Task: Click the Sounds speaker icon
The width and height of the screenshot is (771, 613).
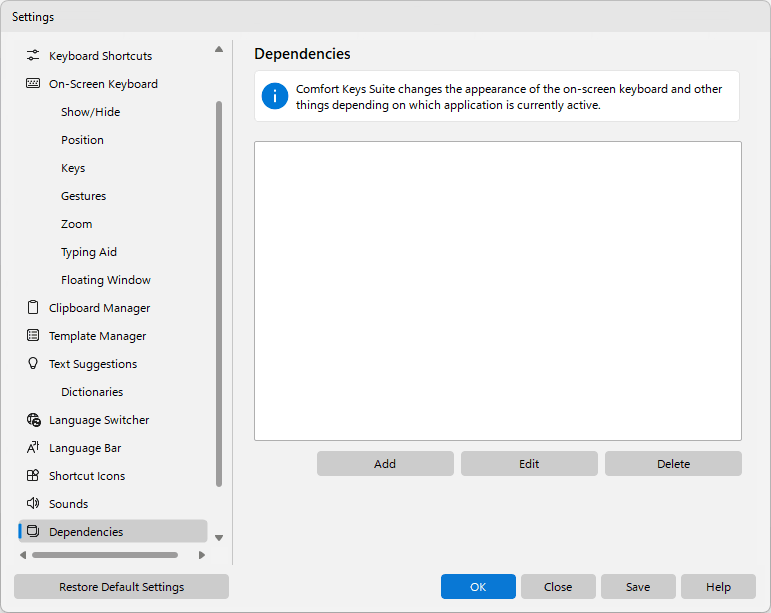Action: pyautogui.click(x=33, y=503)
